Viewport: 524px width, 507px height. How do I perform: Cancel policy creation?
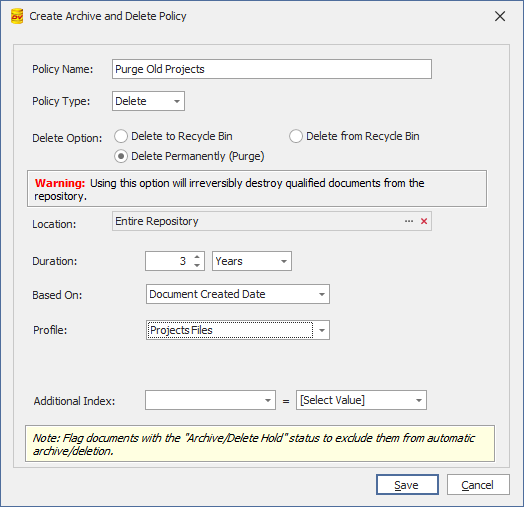pyautogui.click(x=478, y=485)
